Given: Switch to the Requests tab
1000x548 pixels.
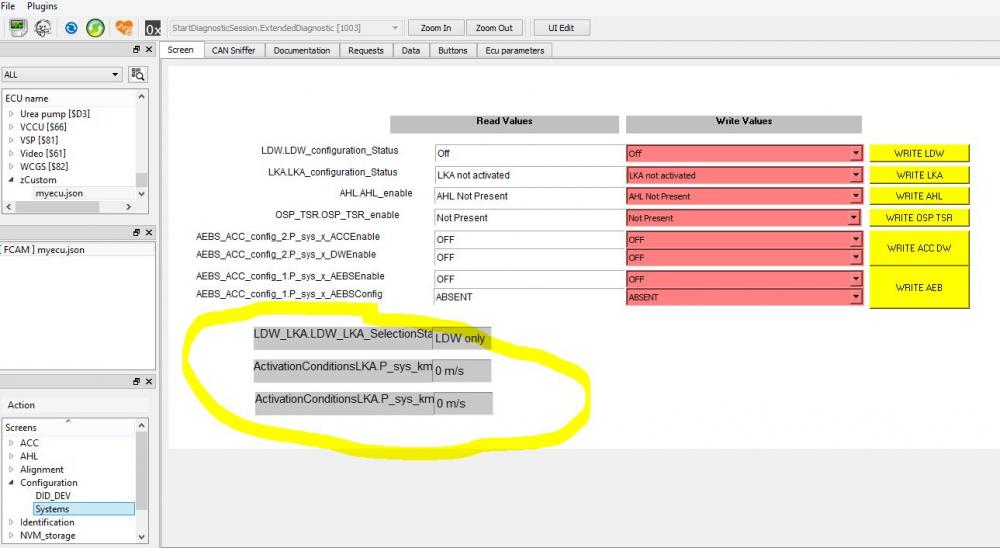Looking at the screenshot, I should click(x=366, y=50).
